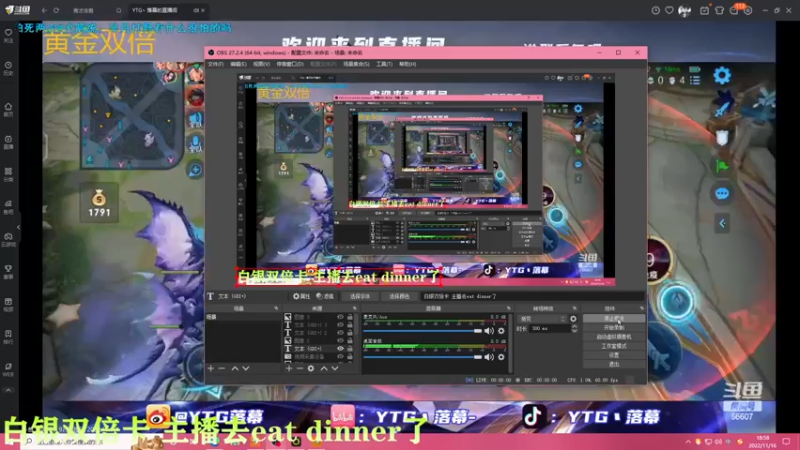Open microphone/Aux audio settings gear
800x450 pixels.
pos(501,331)
